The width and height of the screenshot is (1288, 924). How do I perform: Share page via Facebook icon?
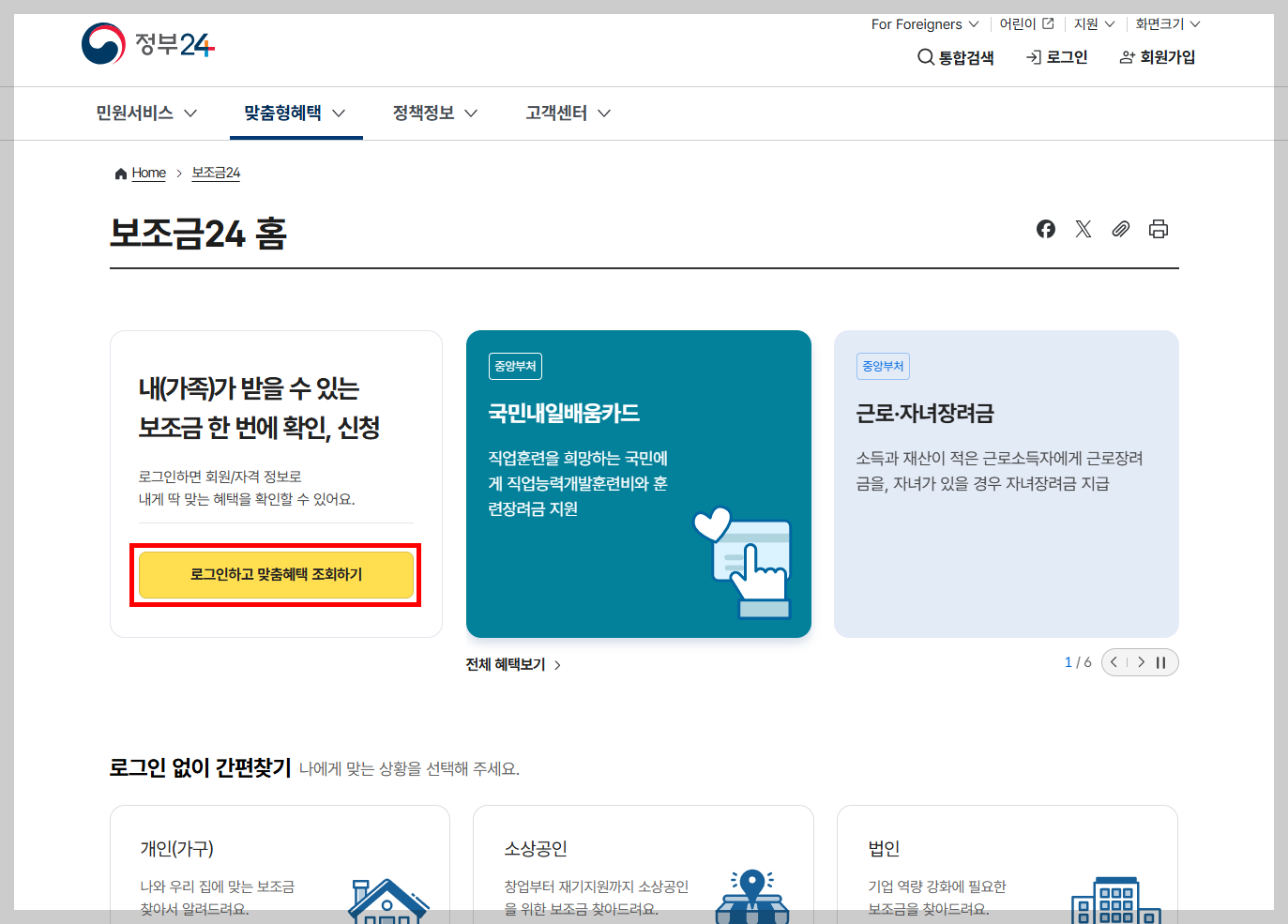coord(1046,229)
